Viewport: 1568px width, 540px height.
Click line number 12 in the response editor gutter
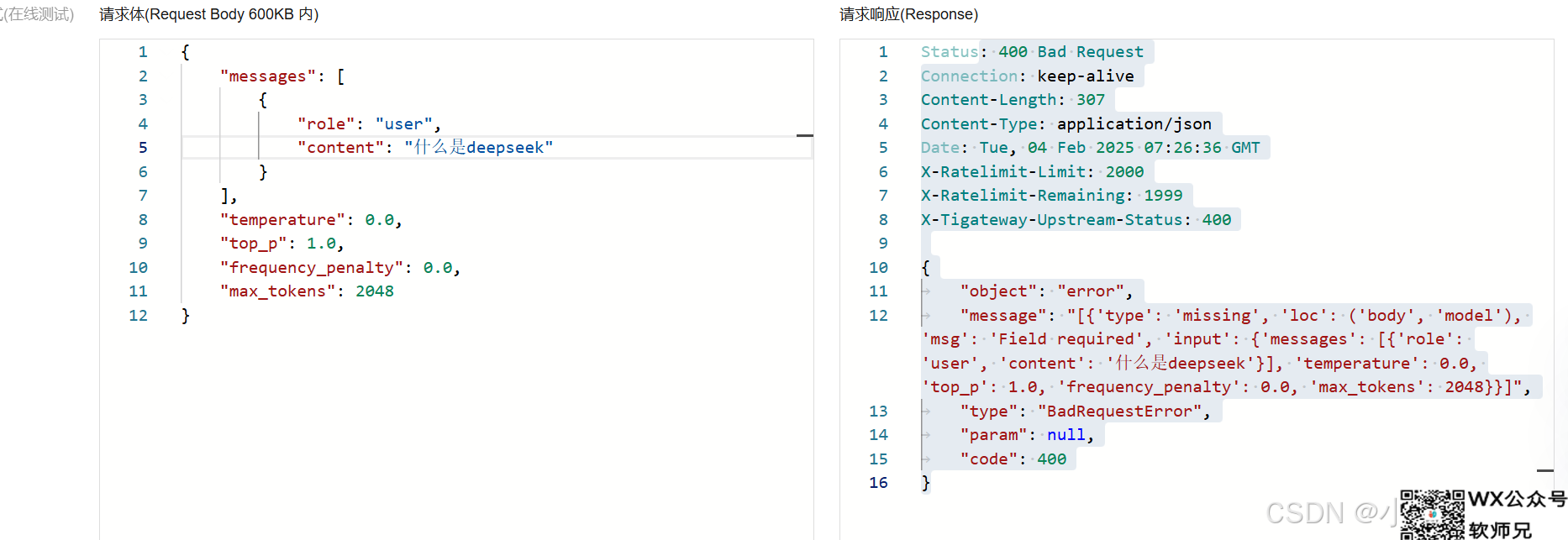point(878,316)
